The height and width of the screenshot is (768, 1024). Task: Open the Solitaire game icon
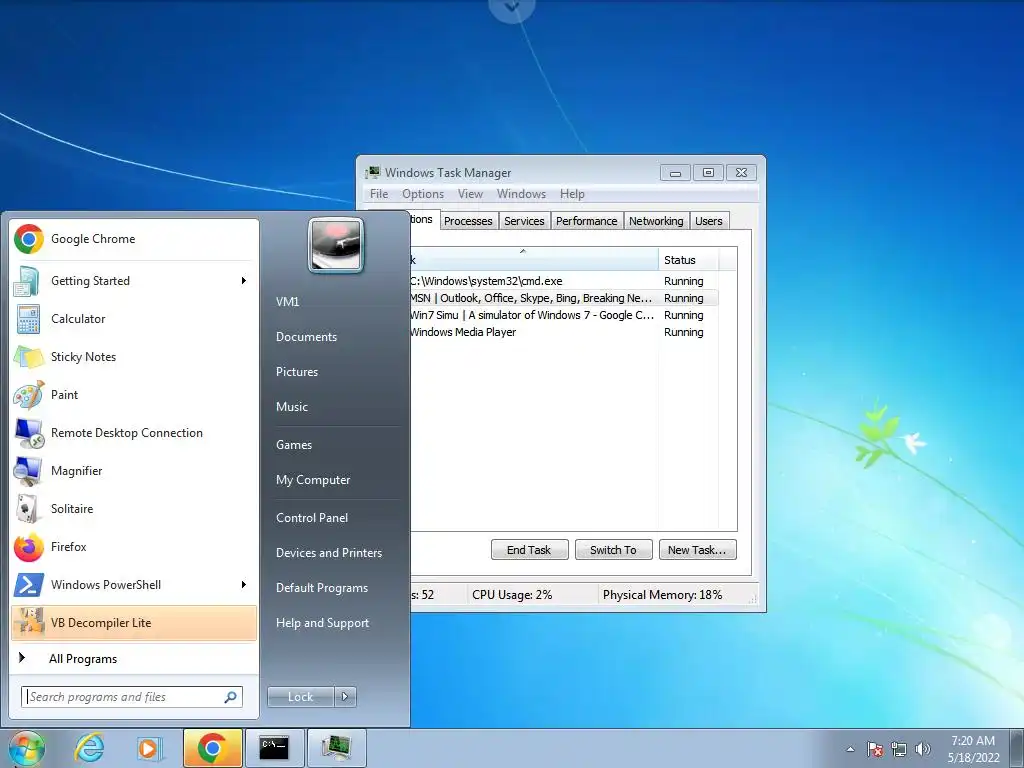coord(27,509)
